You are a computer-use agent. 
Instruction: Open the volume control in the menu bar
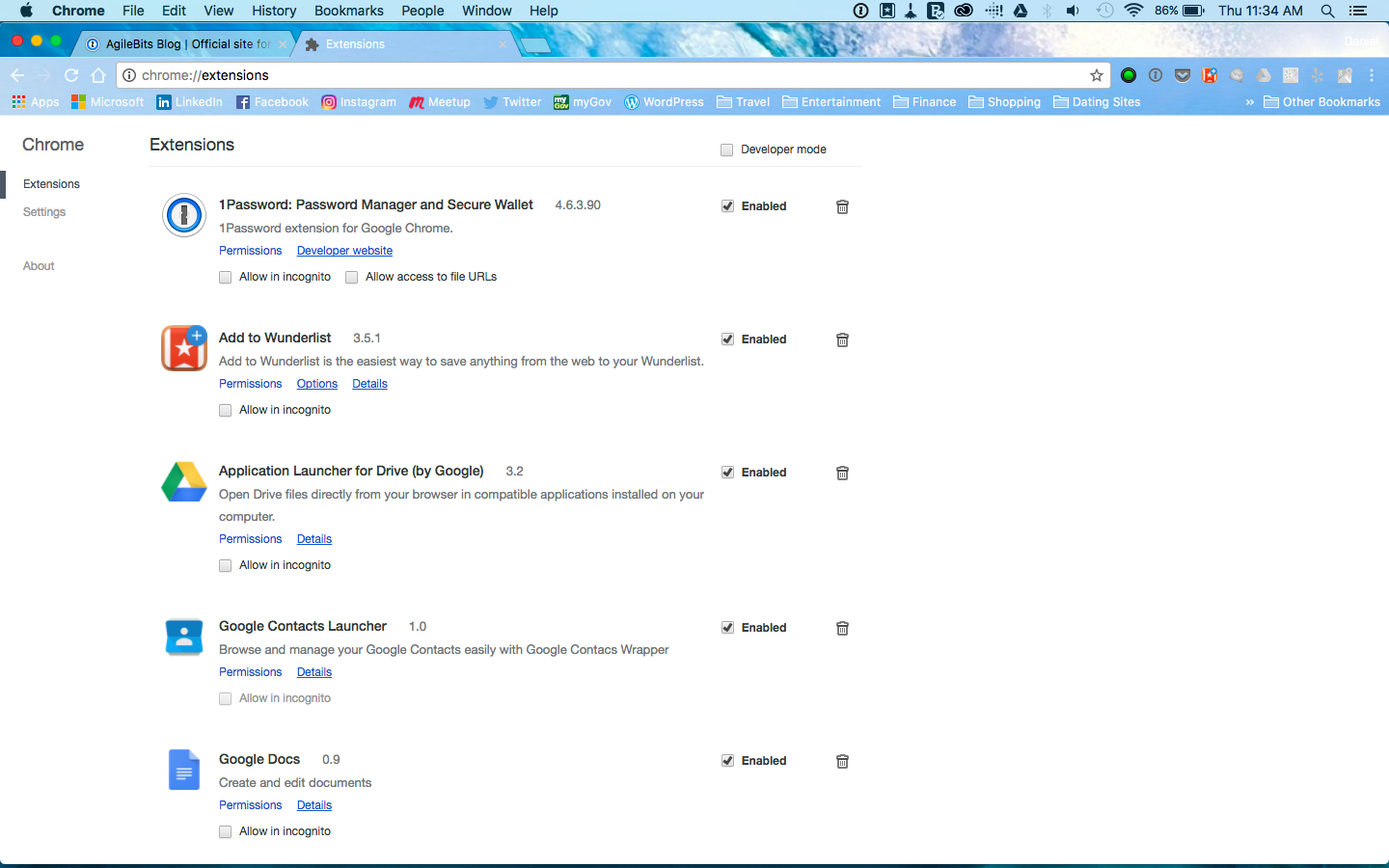coord(1073,11)
